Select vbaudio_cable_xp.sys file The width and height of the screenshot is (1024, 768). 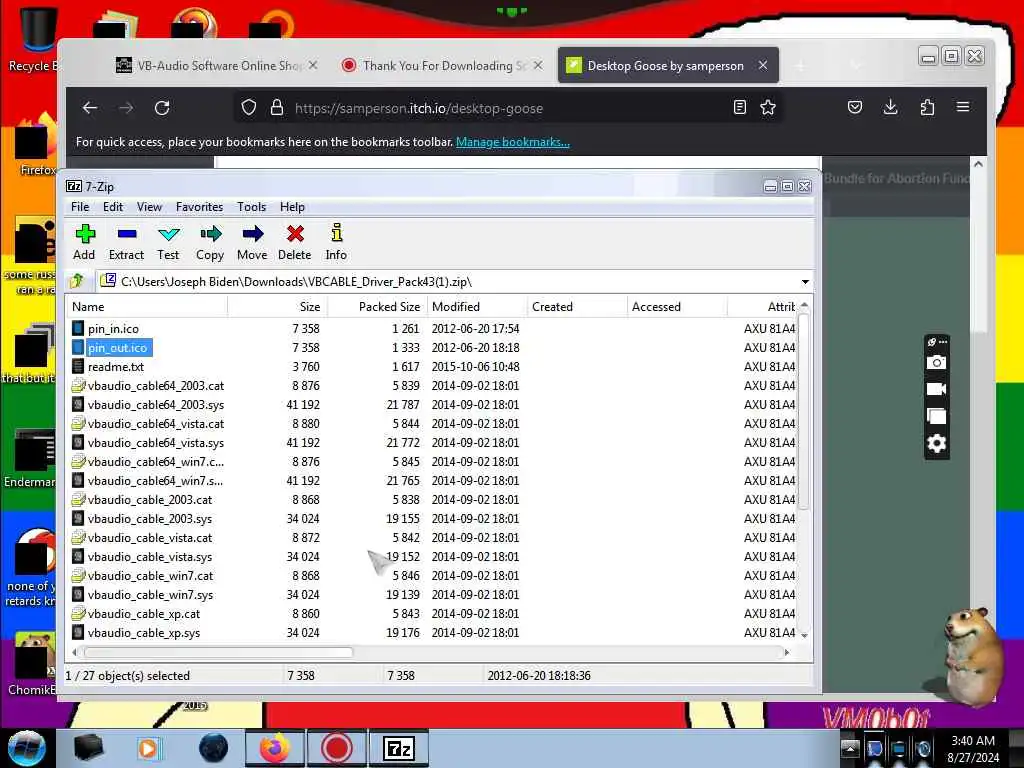coord(144,633)
